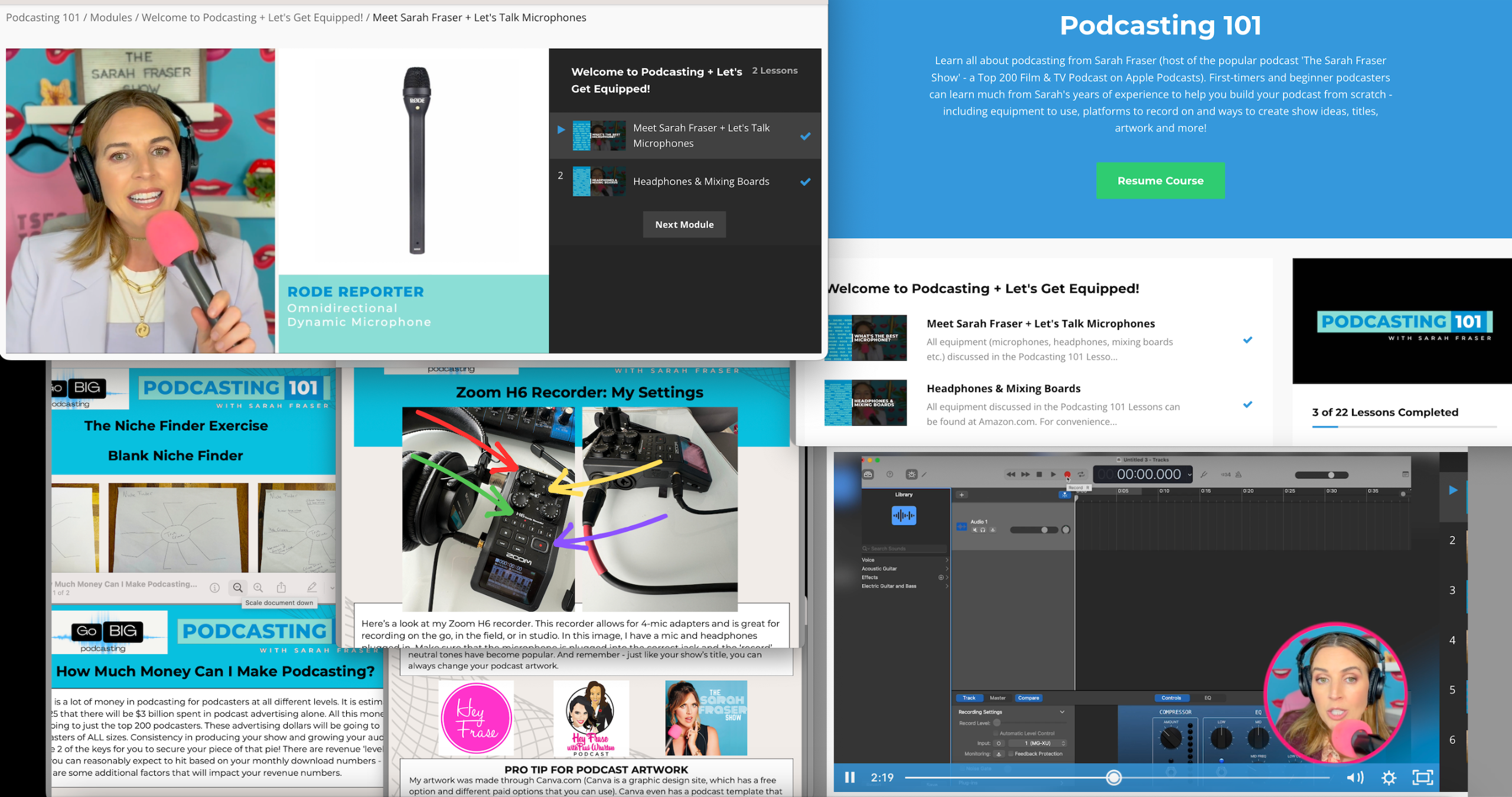Switch to the EQ tab in GarageBand
The width and height of the screenshot is (1512, 797).
click(x=1207, y=698)
